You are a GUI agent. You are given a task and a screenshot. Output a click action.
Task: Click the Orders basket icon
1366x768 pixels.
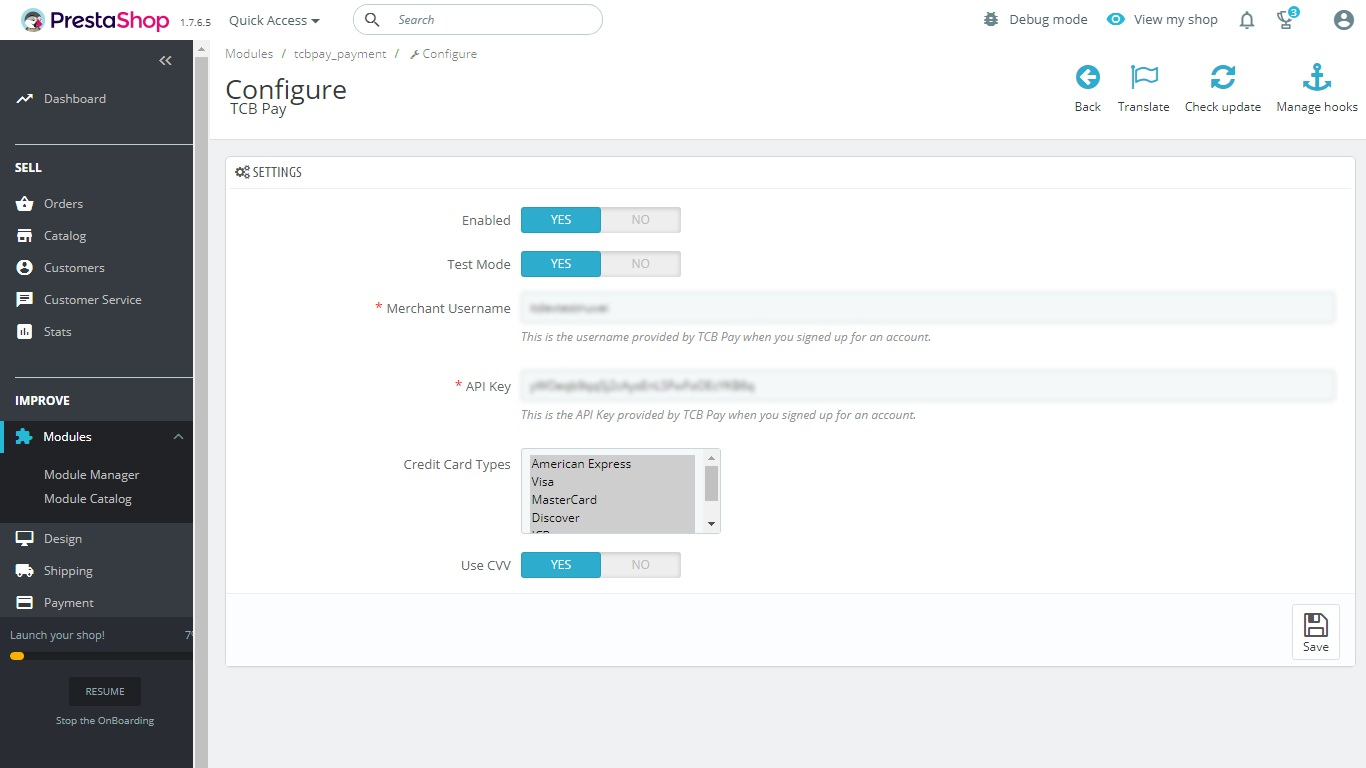pyautogui.click(x=25, y=204)
